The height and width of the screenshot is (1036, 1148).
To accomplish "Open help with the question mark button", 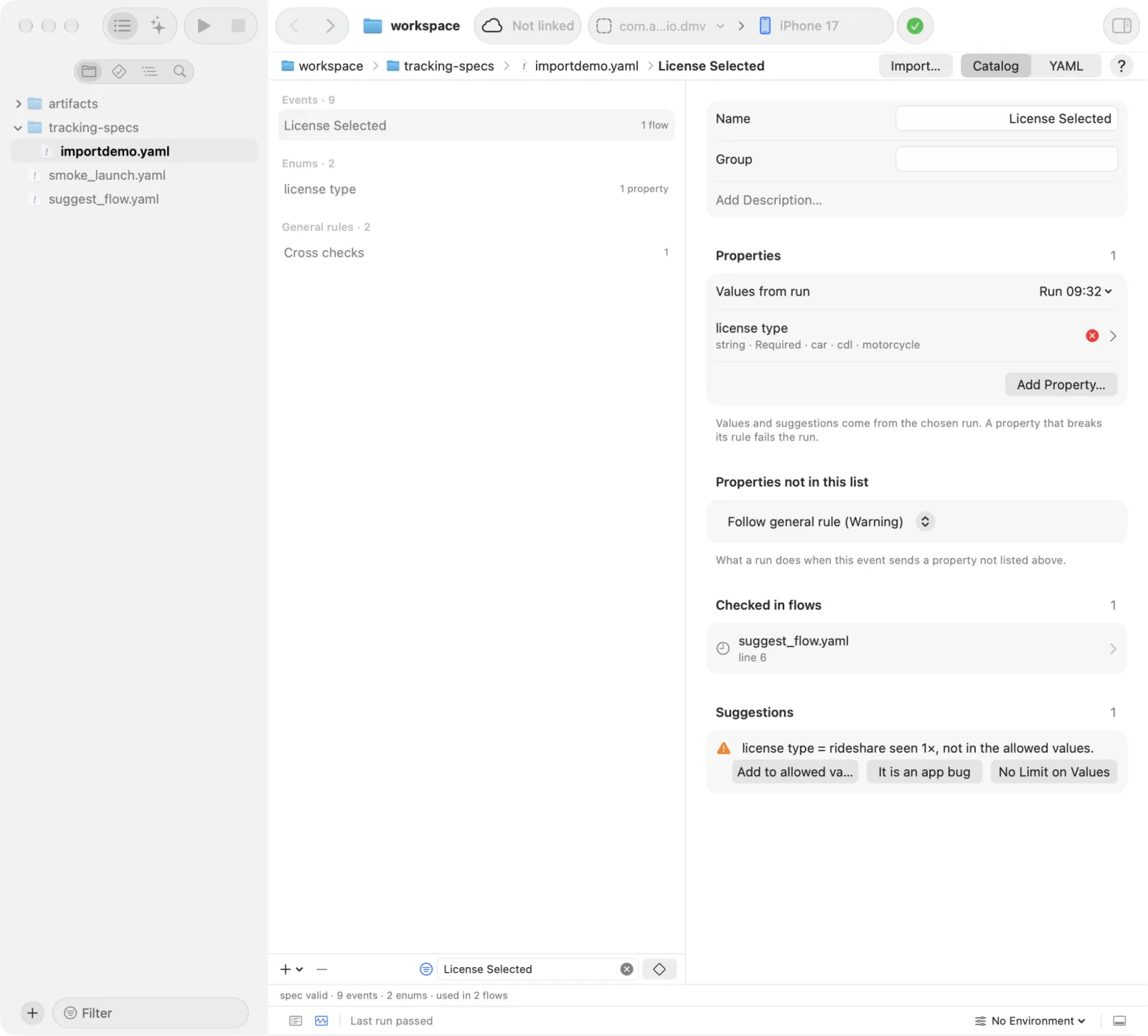I will 1121,66.
